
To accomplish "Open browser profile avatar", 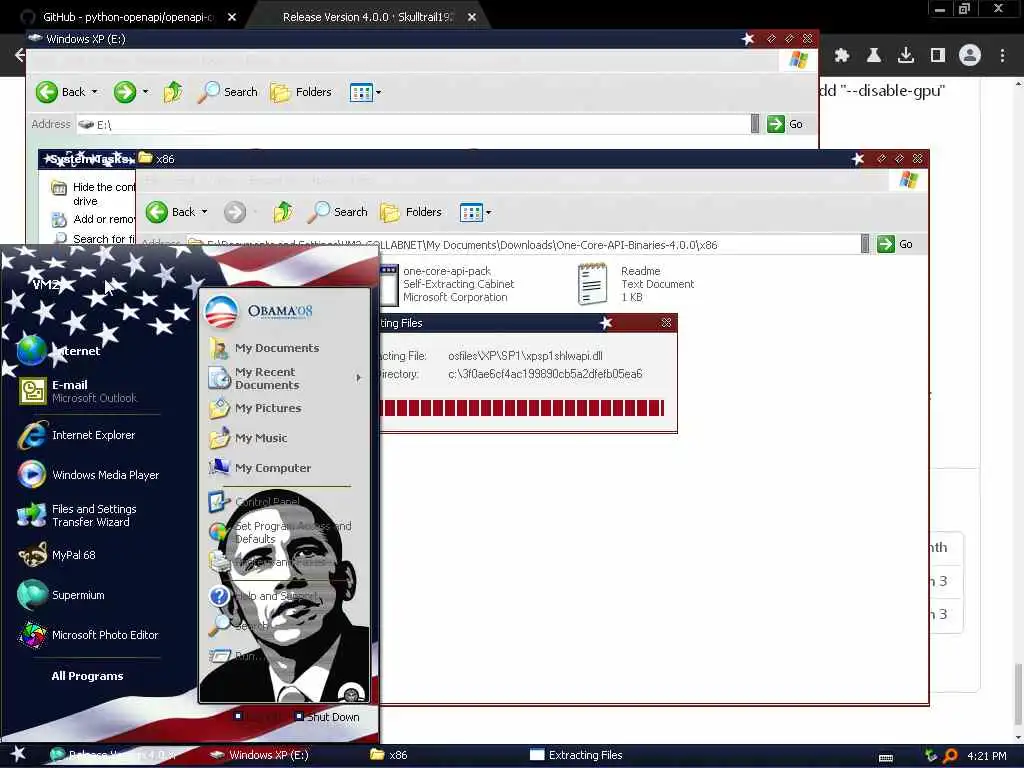I will (970, 56).
